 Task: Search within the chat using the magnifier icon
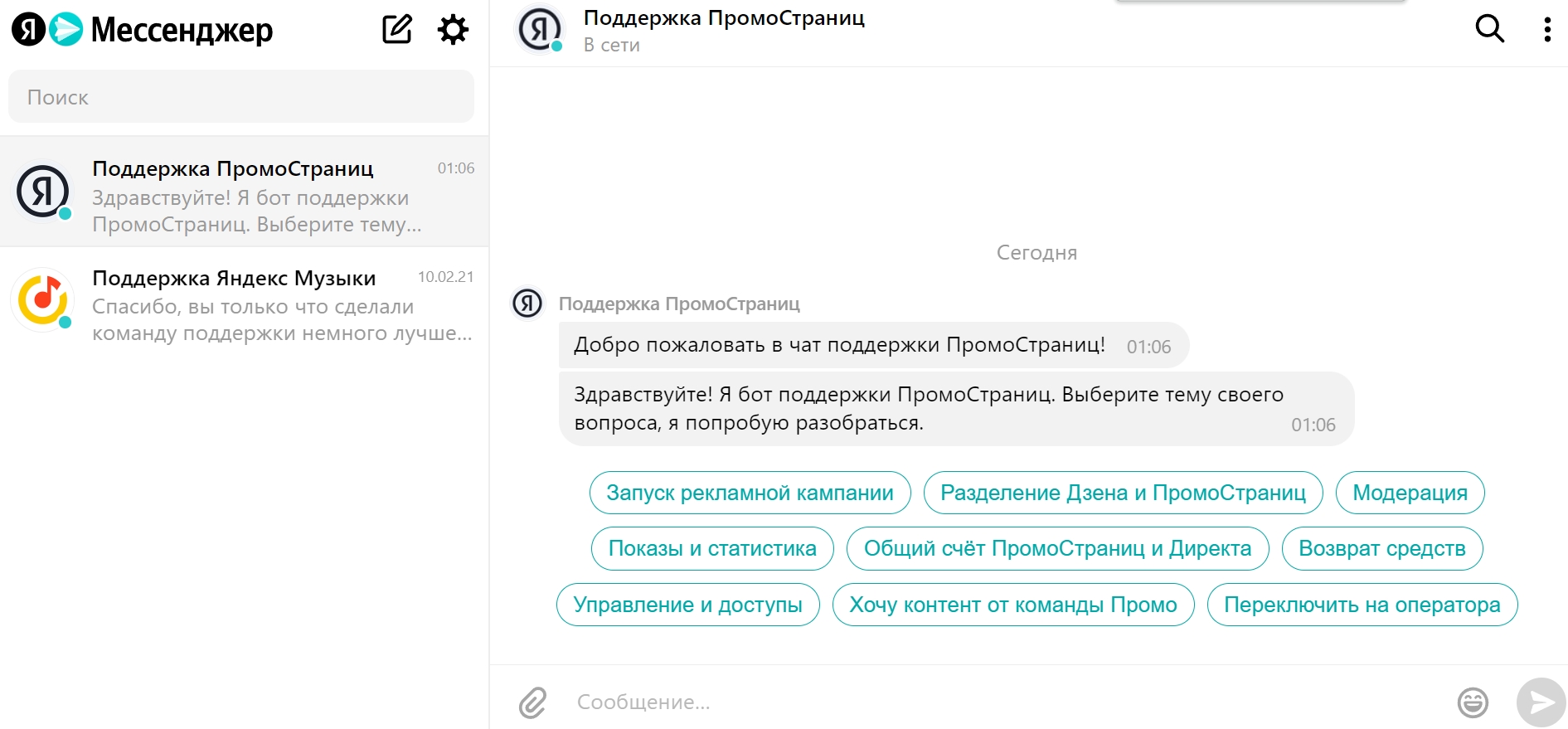[x=1490, y=29]
